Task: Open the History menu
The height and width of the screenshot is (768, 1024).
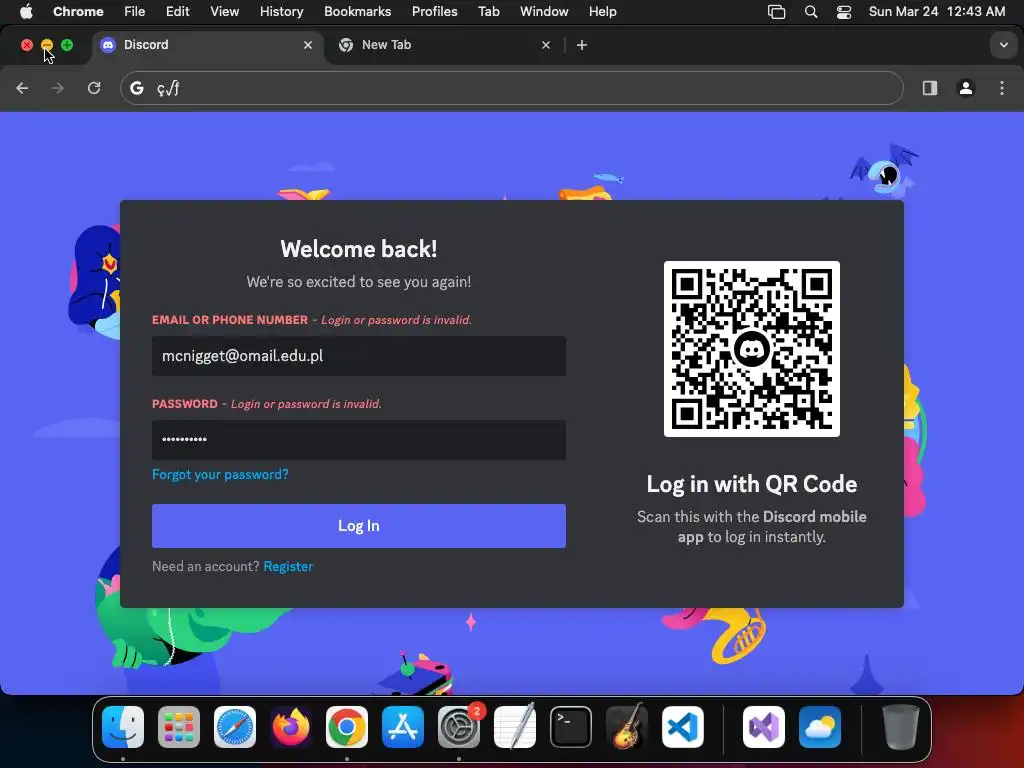Action: pos(281,12)
